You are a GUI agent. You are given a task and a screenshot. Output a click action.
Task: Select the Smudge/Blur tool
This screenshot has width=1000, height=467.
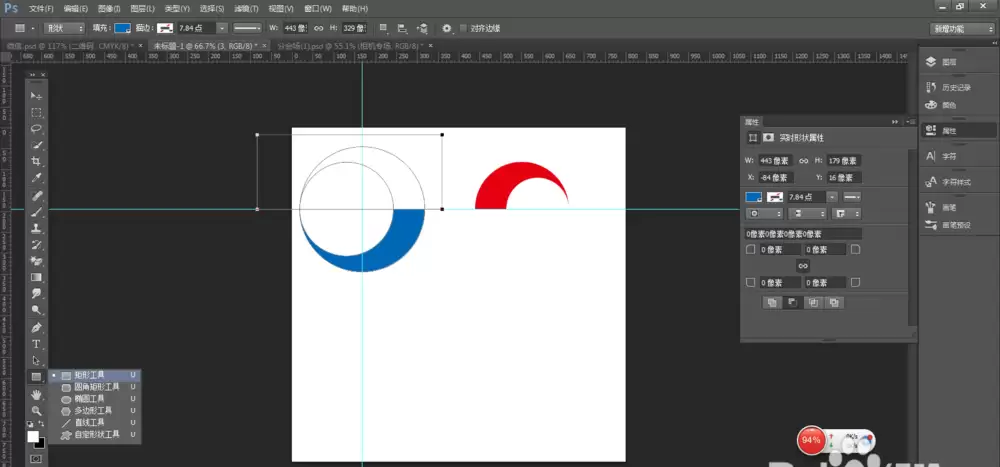click(36, 294)
